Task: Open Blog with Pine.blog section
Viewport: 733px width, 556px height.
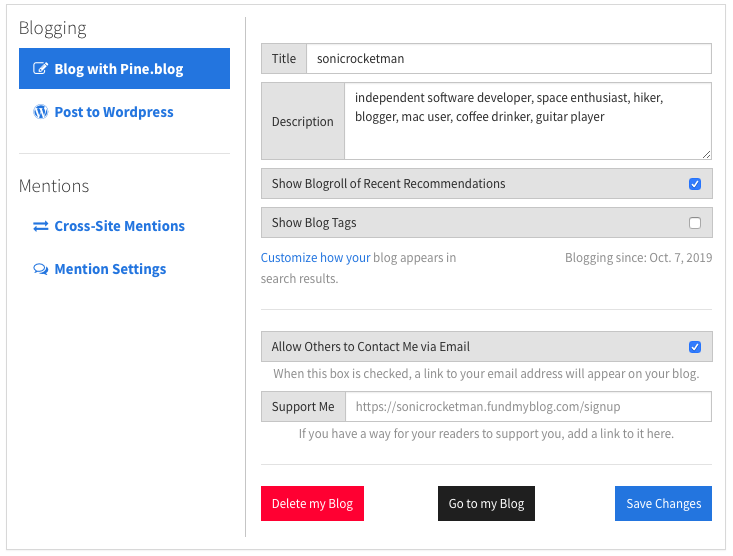Action: (124, 69)
